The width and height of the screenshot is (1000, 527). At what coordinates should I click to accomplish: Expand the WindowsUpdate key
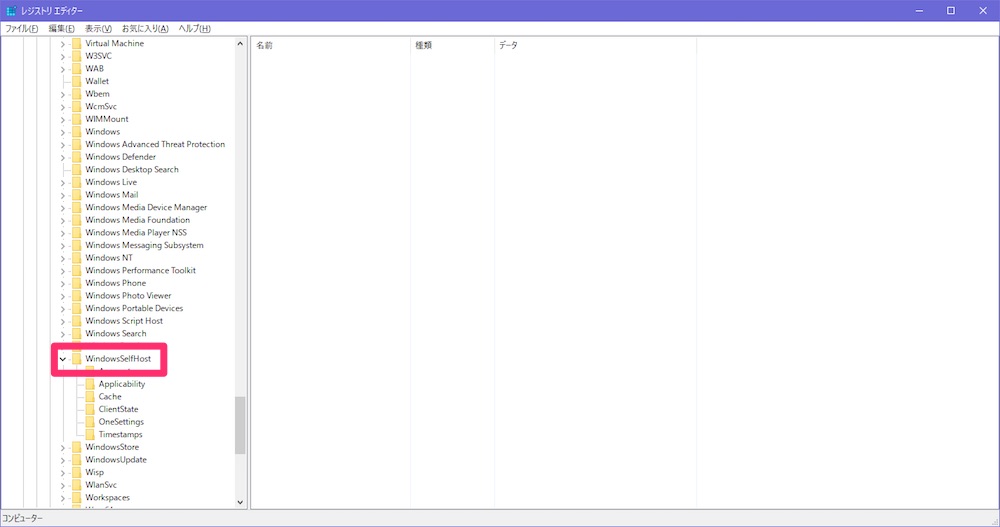pyautogui.click(x=62, y=461)
